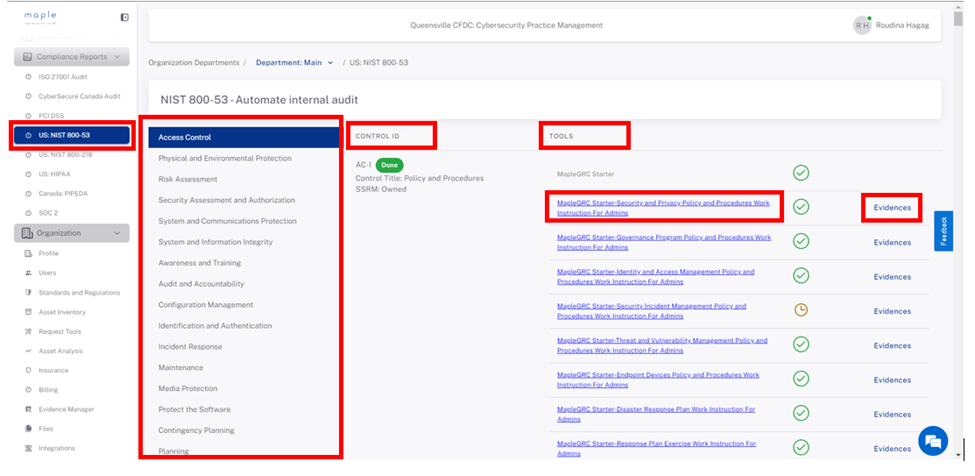Image resolution: width=975 pixels, height=476 pixels.
Task: Click the PCI DSS sidebar icon
Action: (x=28, y=116)
